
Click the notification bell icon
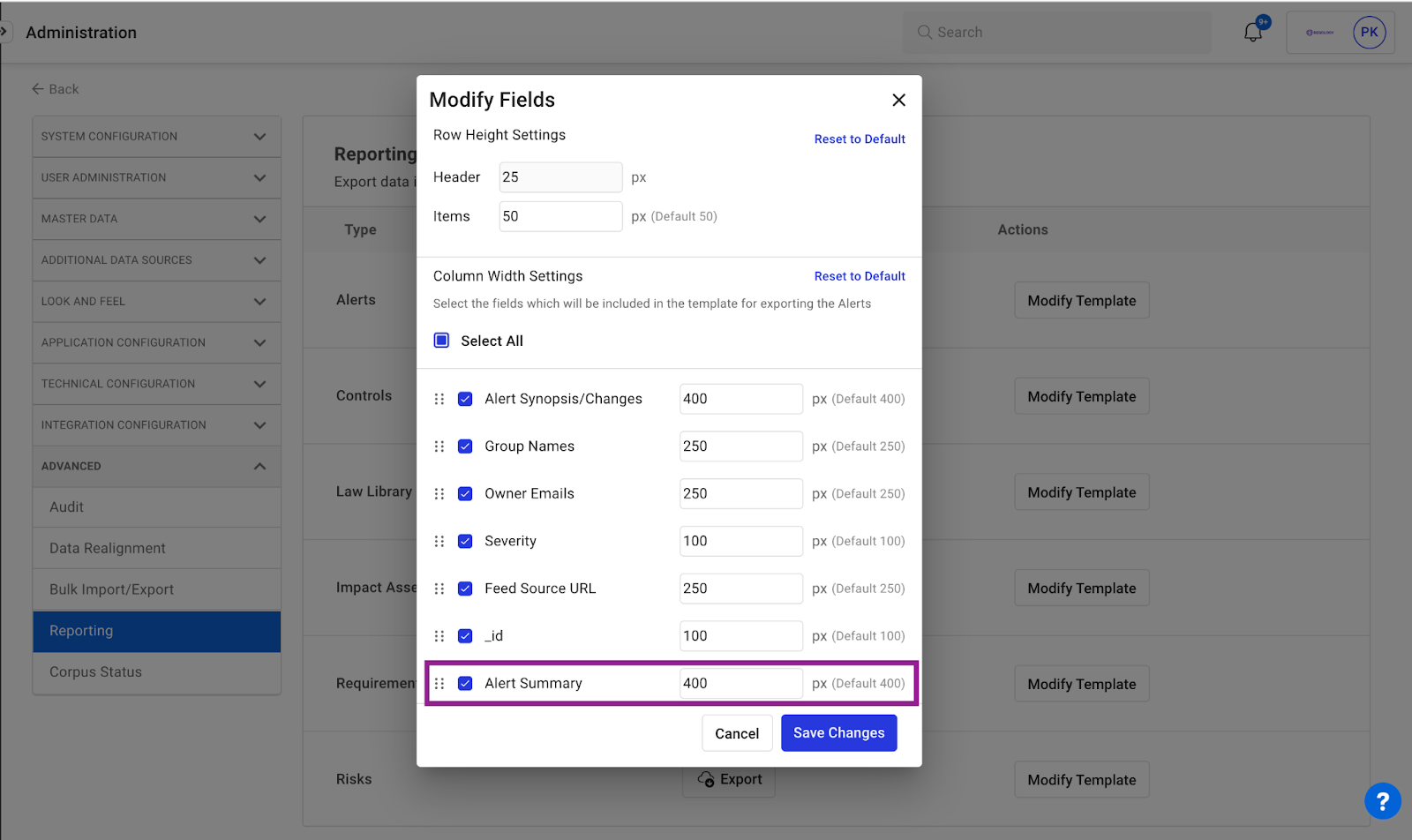[x=1252, y=33]
